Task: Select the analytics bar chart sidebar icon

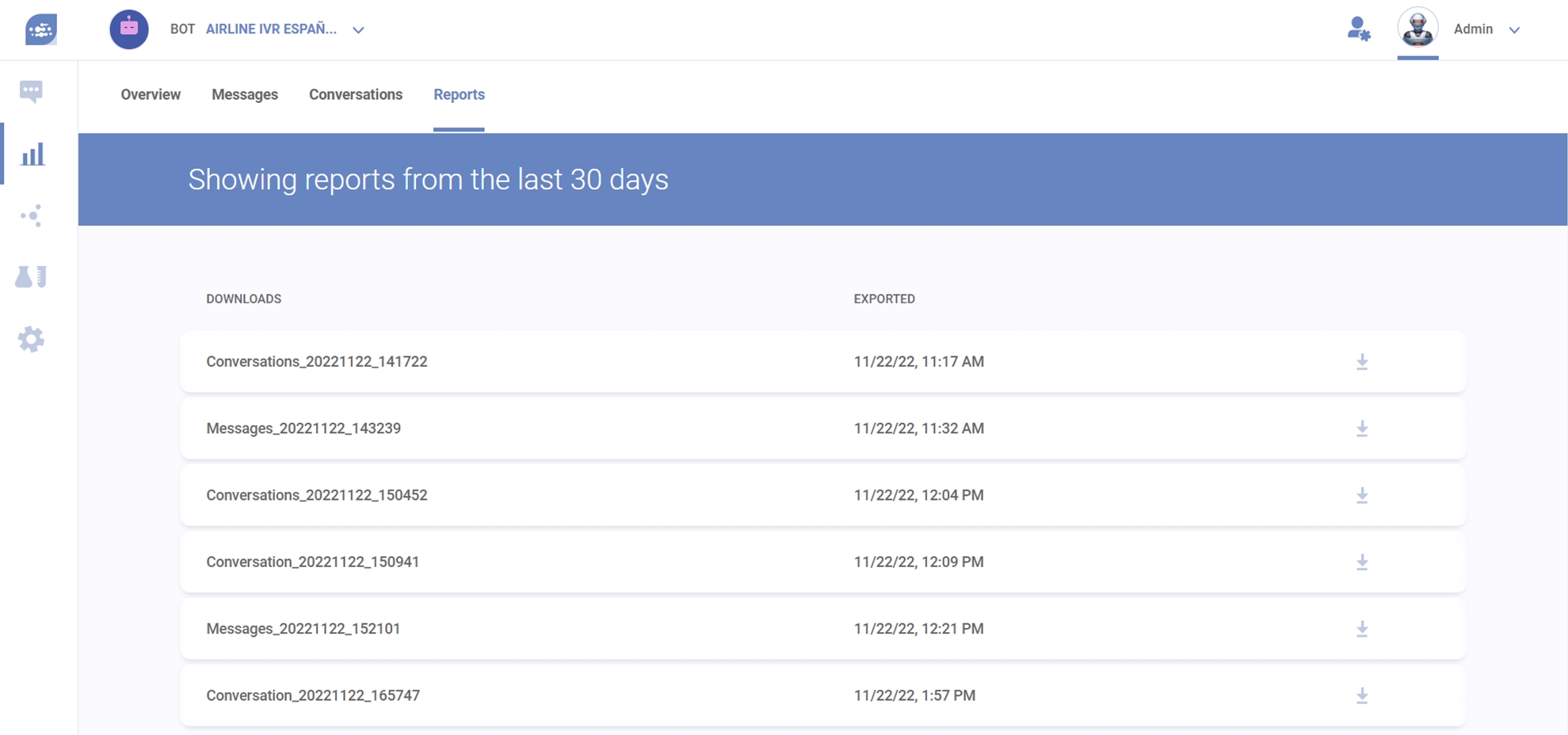Action: pos(32,154)
